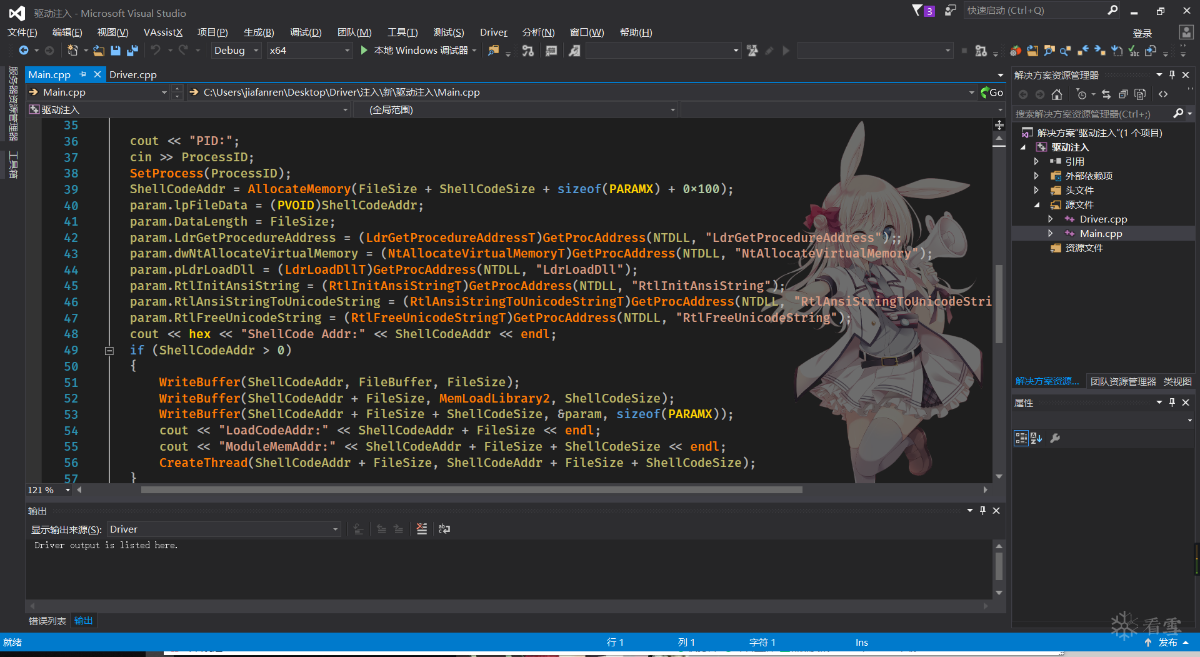Open the 工具(T) menu
Image resolution: width=1200 pixels, height=657 pixels.
coord(403,32)
